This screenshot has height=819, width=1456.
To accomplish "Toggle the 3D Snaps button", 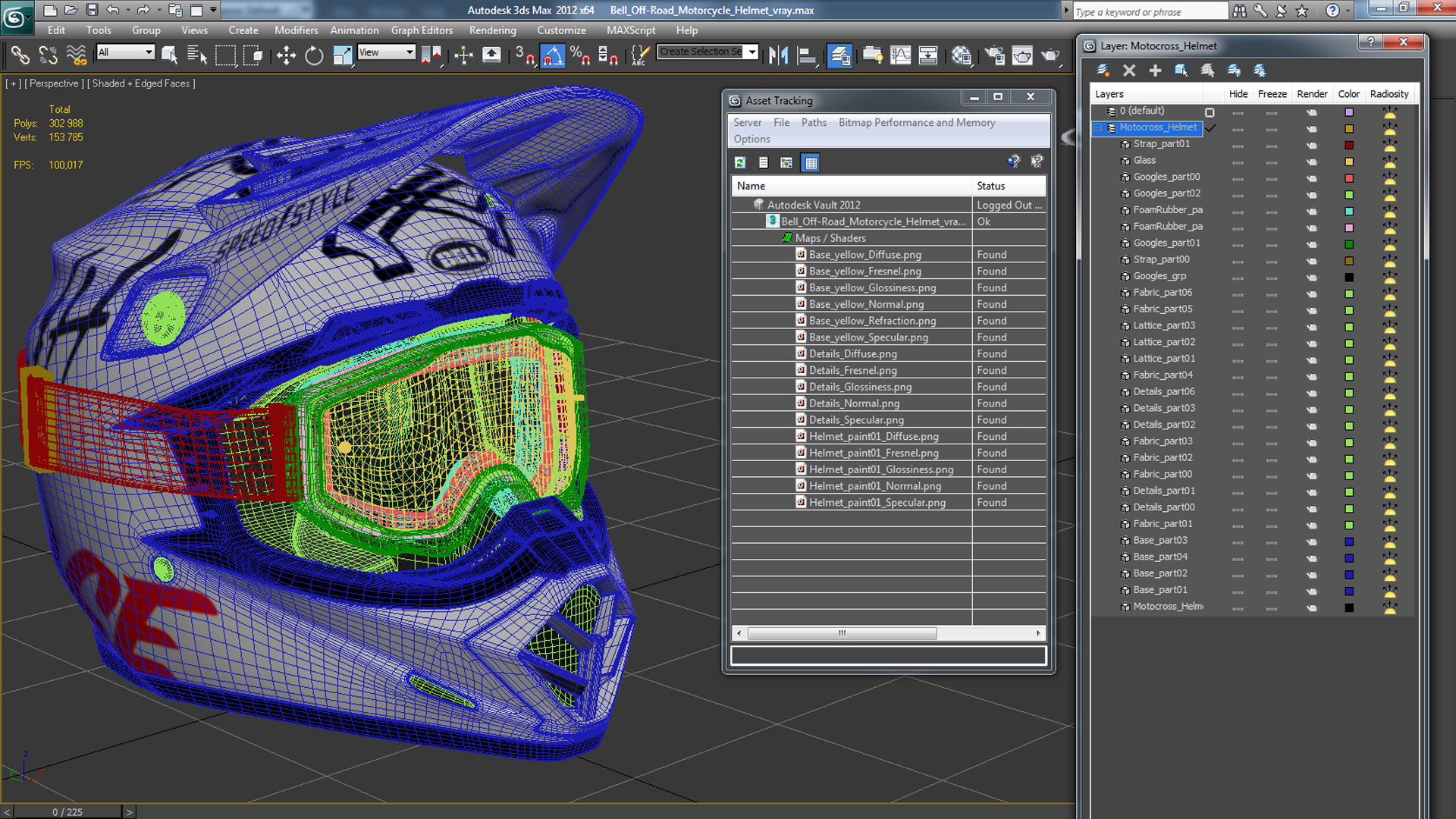I will click(525, 55).
